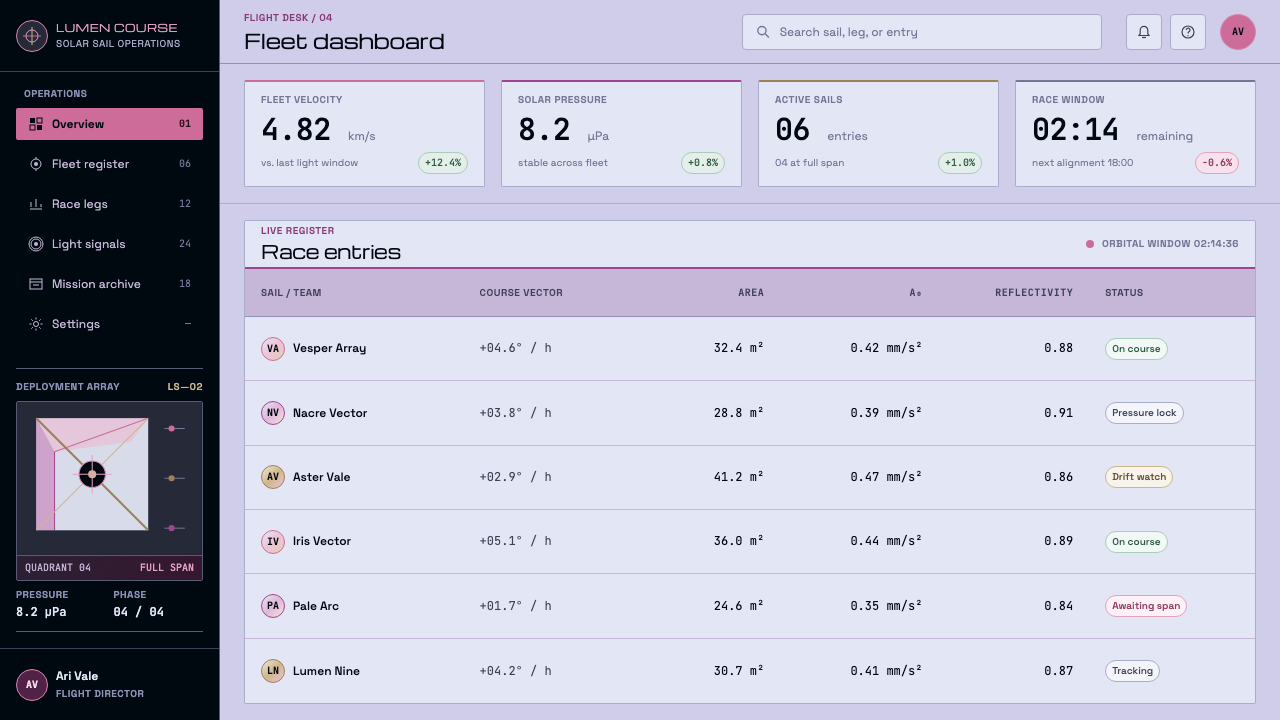Sort by the Sail / Team column header
Screen dimensions: 1280x720
(x=291, y=293)
